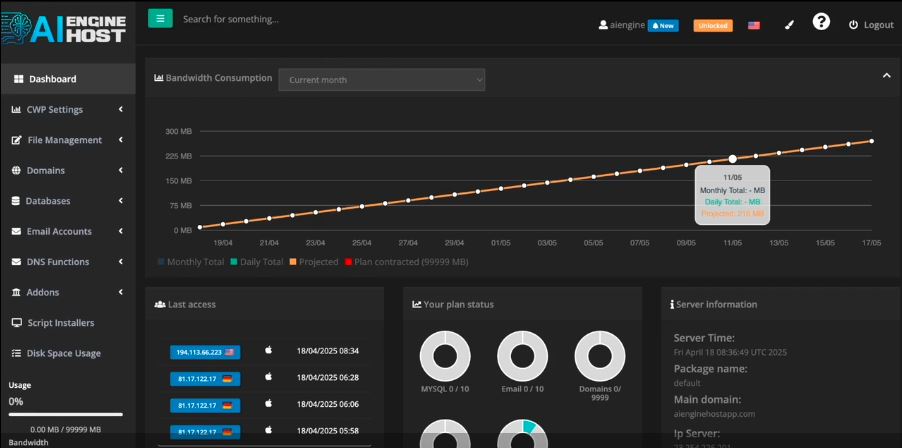Click the Search for something field
The width and height of the screenshot is (902, 448).
pyautogui.click(x=231, y=19)
